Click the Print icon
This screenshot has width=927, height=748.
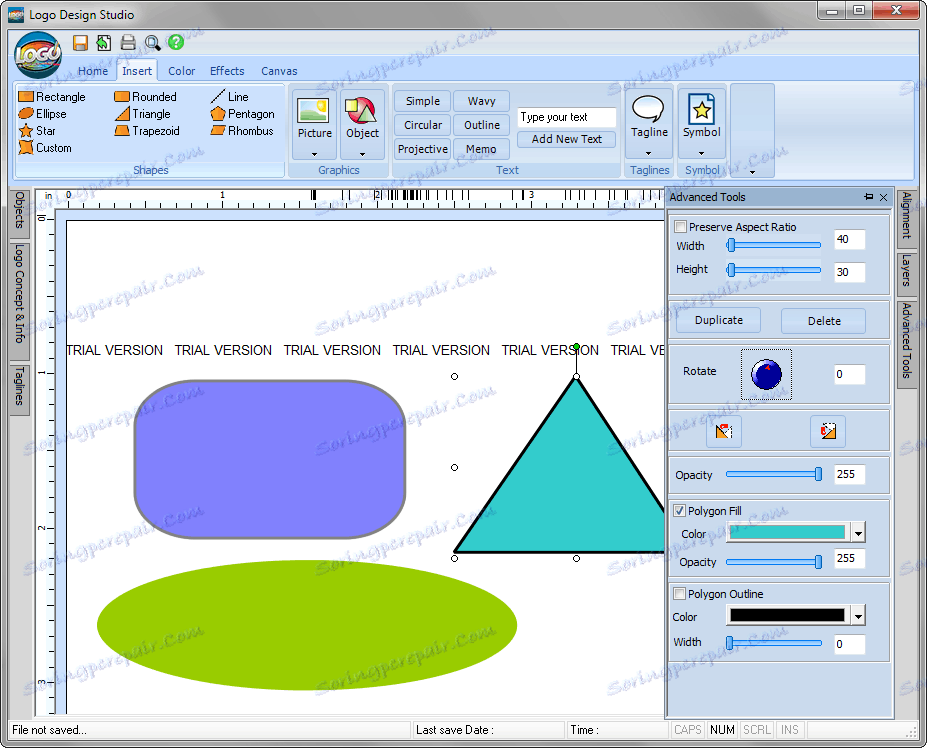pos(128,43)
